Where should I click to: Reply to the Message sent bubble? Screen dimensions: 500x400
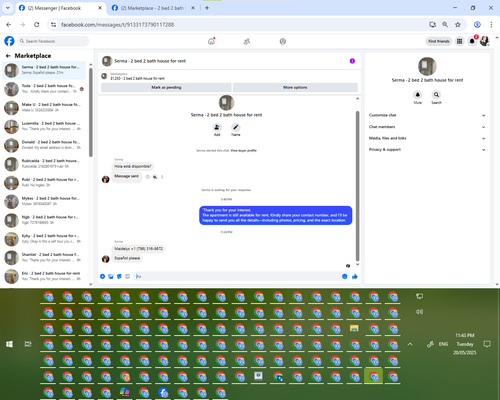(155, 177)
